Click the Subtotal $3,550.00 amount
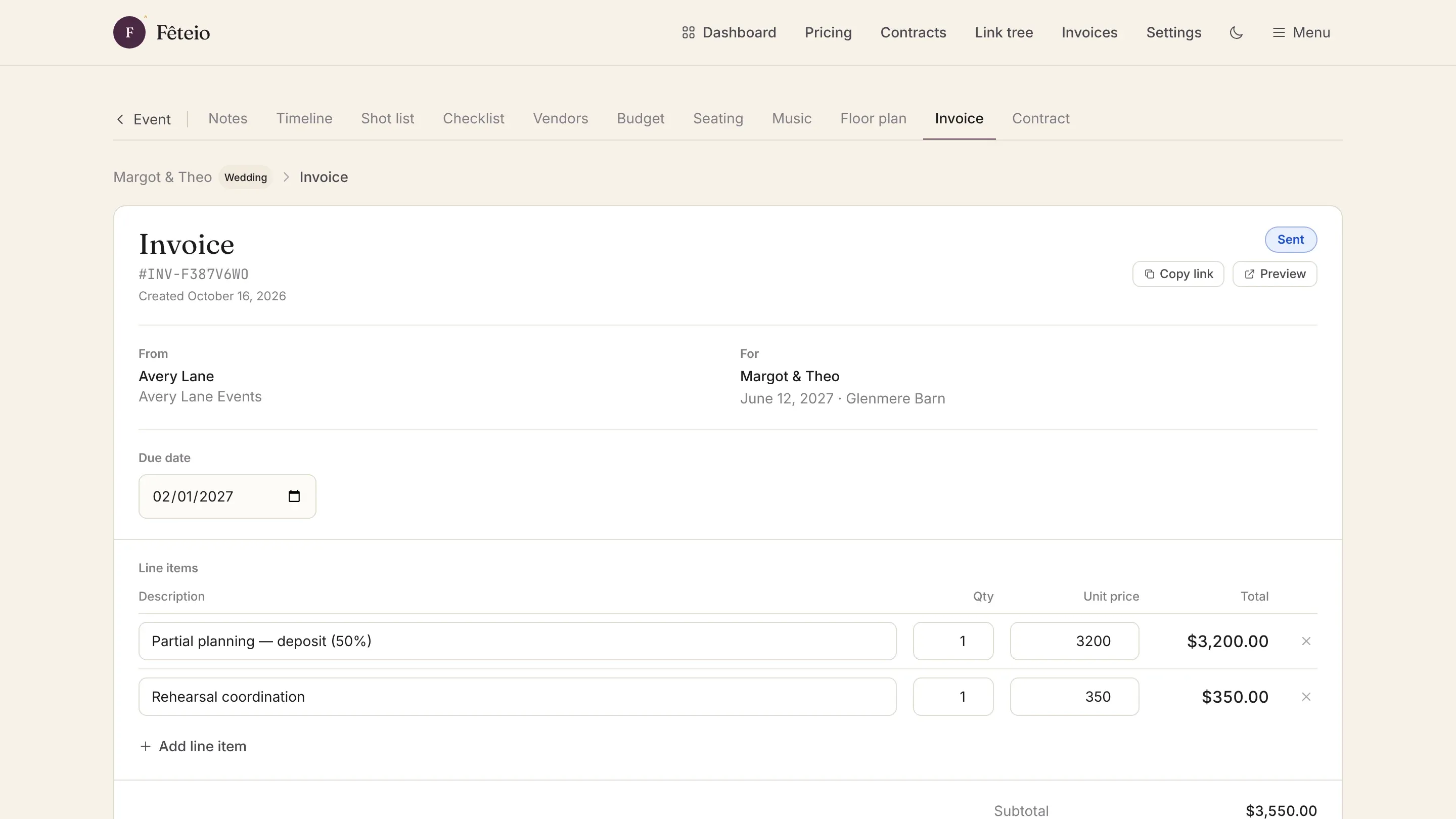The height and width of the screenshot is (819, 1456). (x=1281, y=810)
